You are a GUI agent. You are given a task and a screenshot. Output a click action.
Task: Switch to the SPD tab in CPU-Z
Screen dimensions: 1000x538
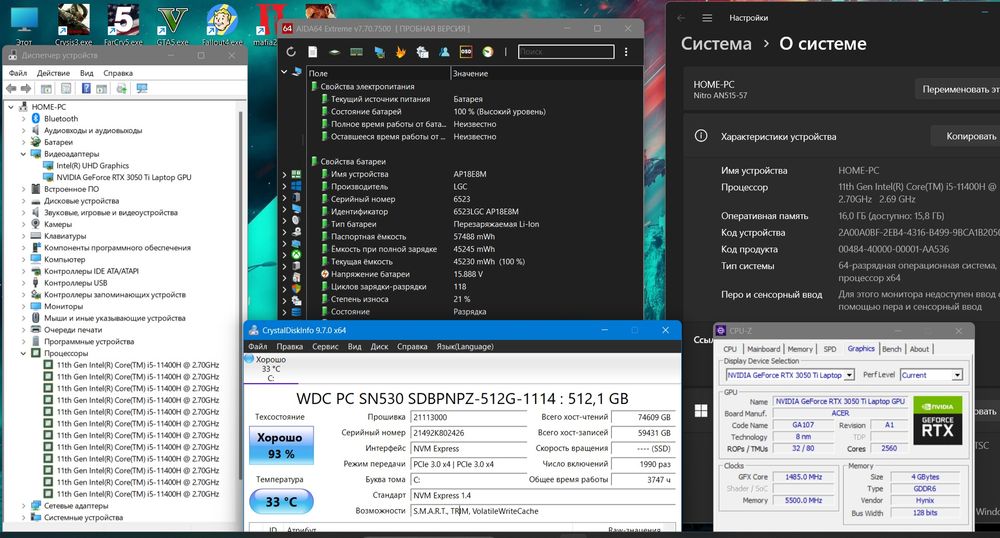click(830, 349)
